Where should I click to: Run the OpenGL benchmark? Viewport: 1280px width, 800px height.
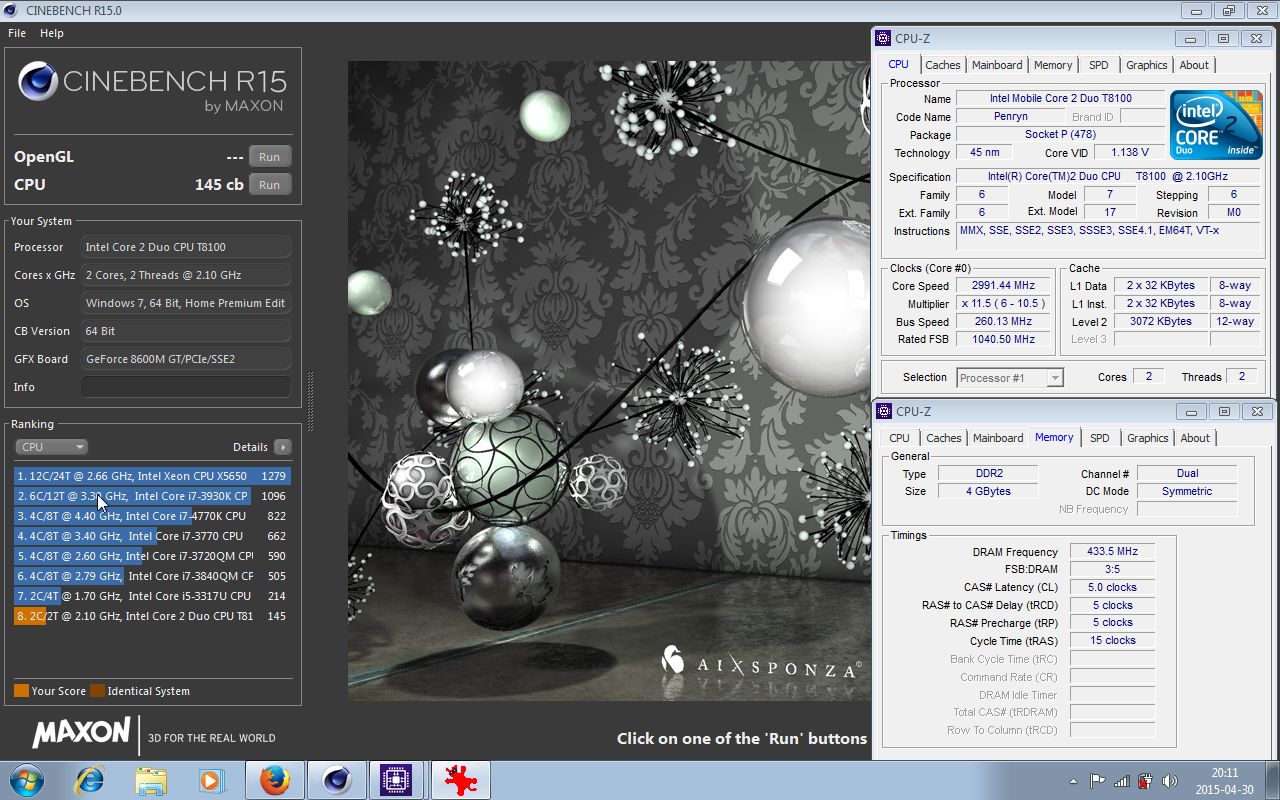[270, 157]
